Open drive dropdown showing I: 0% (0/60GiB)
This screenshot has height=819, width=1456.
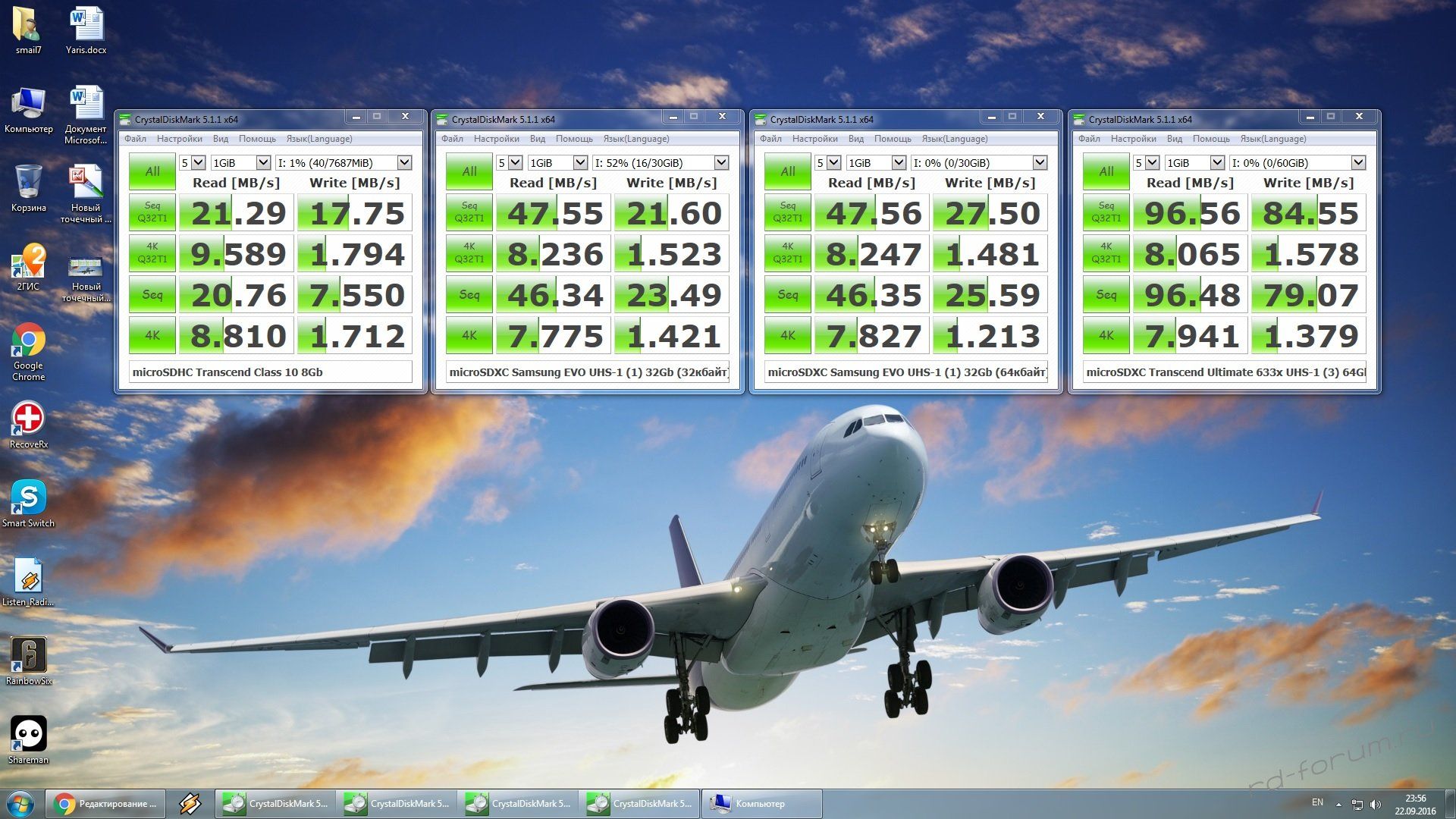1358,163
